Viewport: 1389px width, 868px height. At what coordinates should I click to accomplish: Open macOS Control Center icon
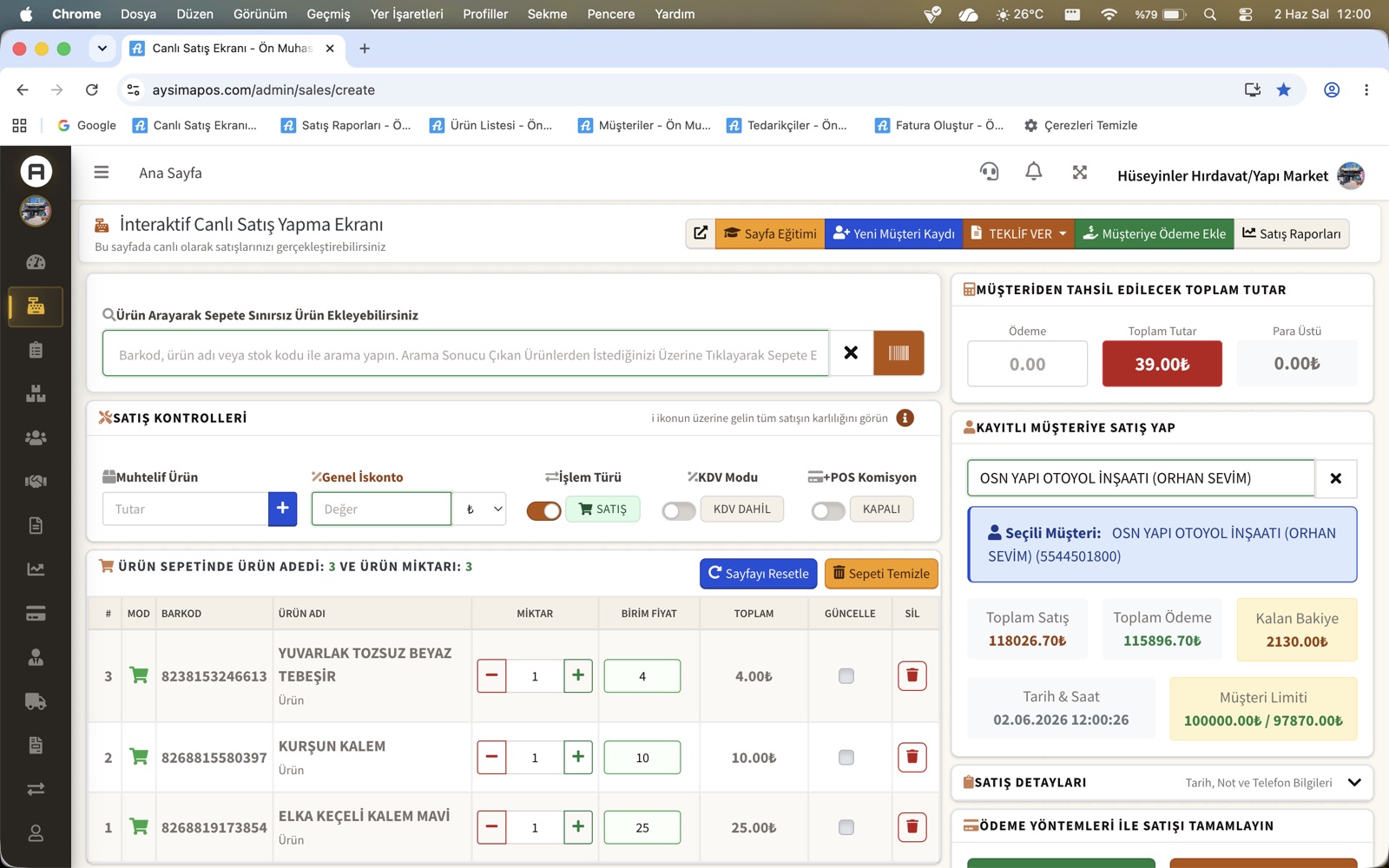click(x=1245, y=14)
